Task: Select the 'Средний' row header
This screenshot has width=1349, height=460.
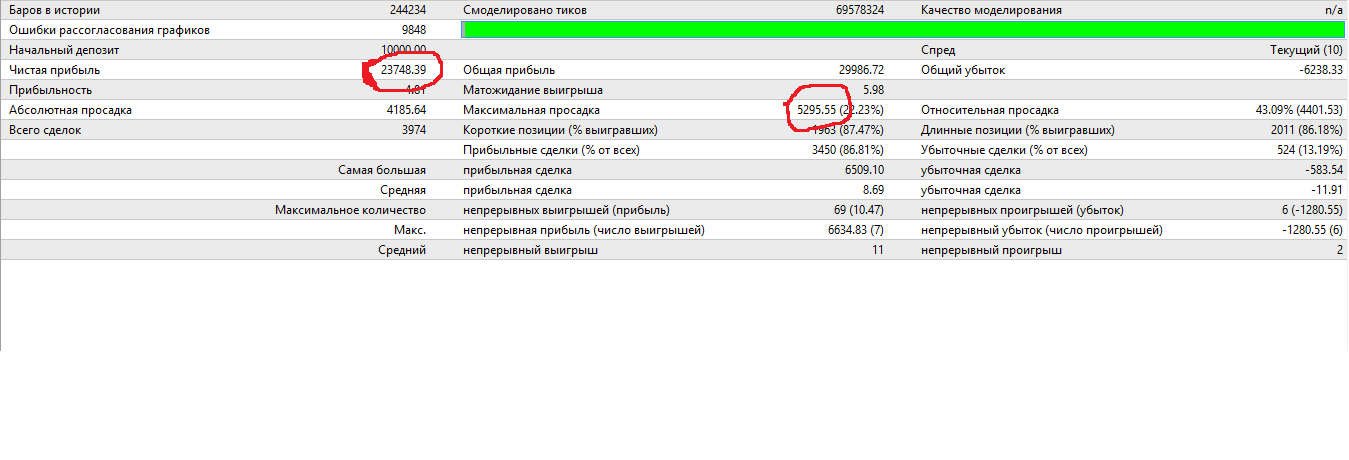Action: [x=404, y=250]
